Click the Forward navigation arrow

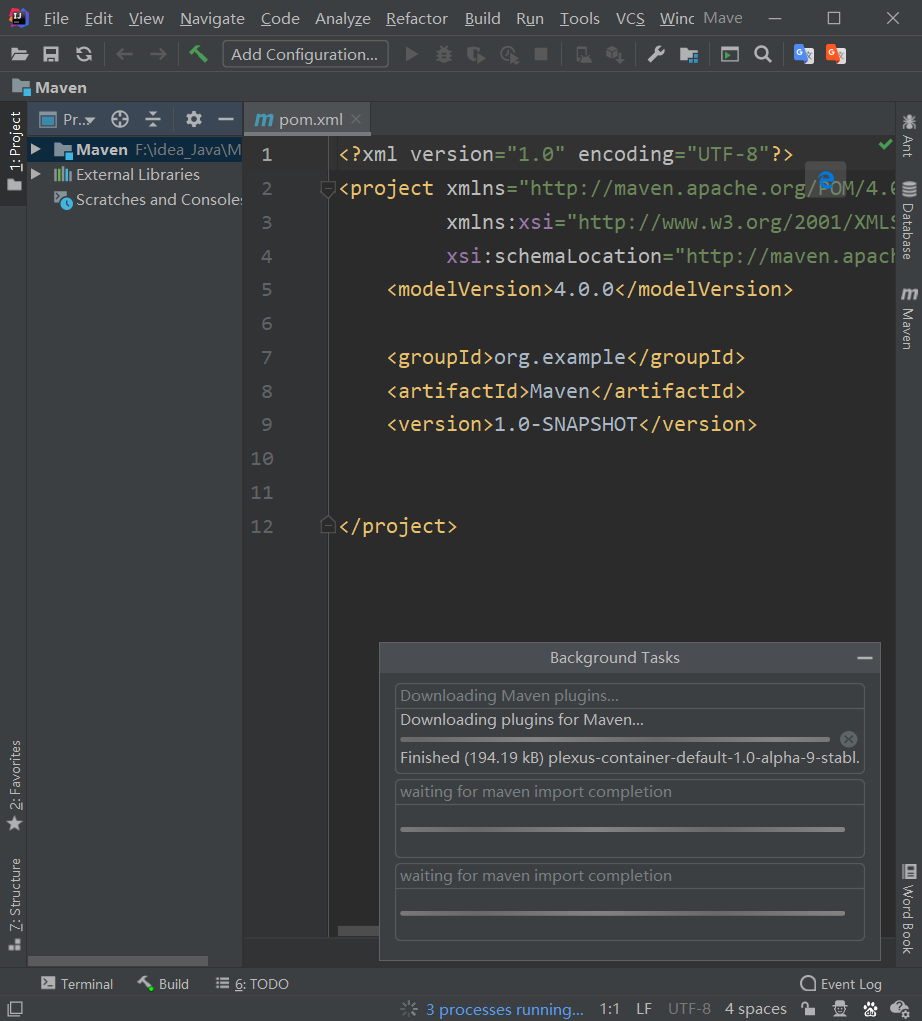158,54
